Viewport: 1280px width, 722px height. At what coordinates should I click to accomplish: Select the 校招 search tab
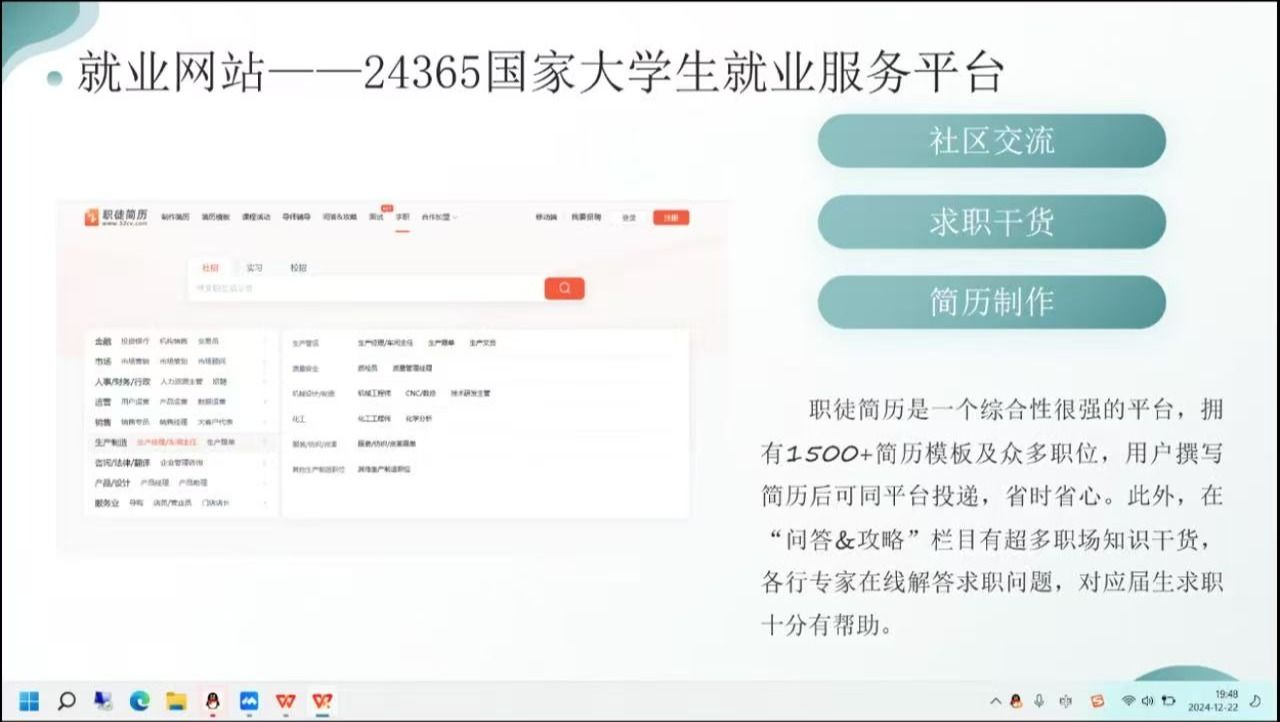click(298, 268)
